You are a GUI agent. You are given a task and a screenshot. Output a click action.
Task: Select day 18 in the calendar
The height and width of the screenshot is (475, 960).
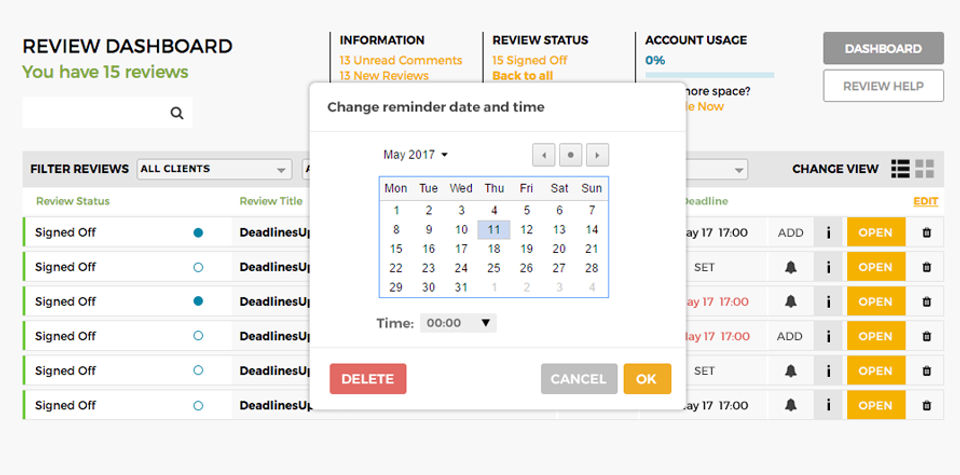coord(494,249)
